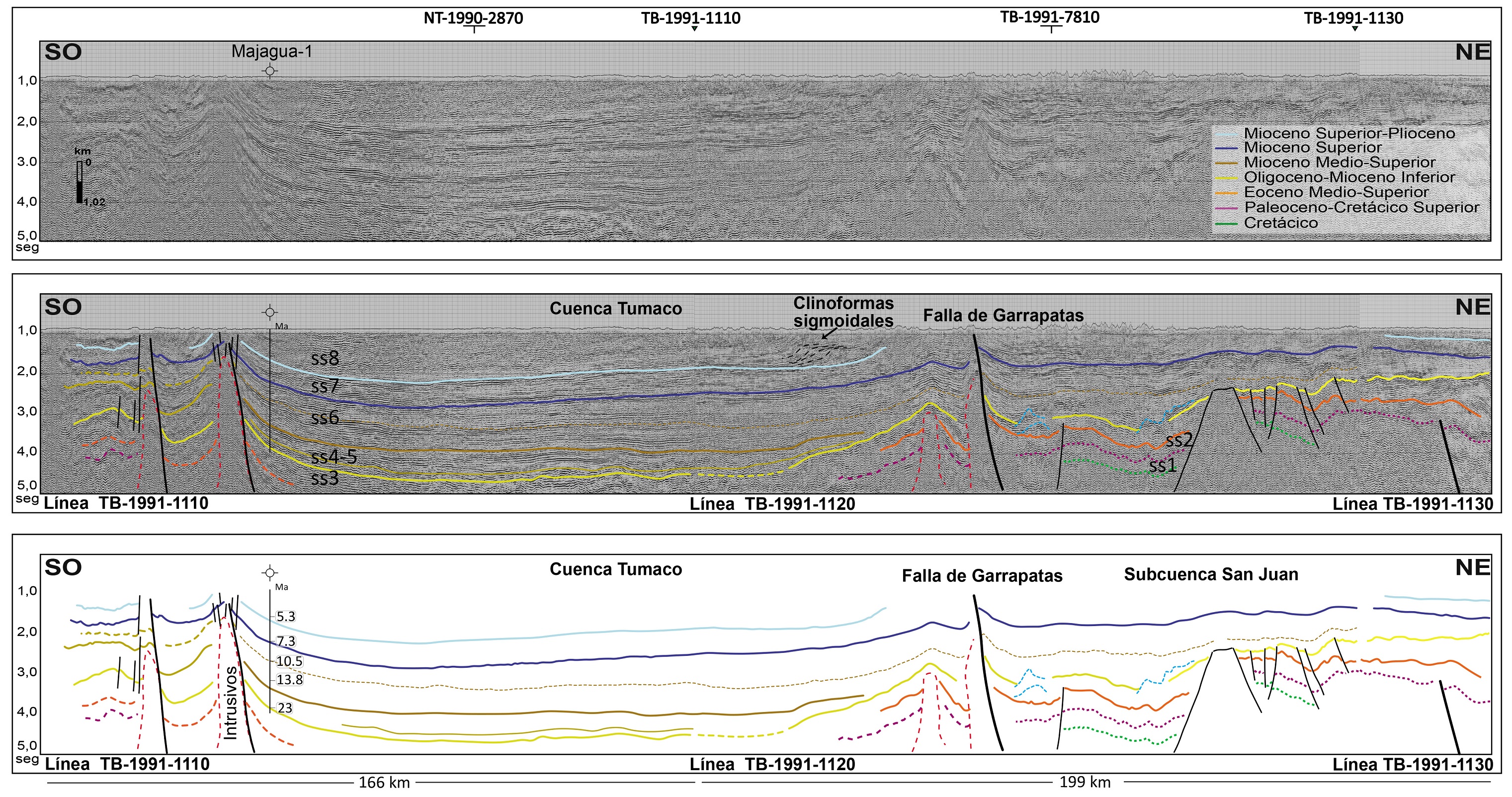The width and height of the screenshot is (1512, 797).
Task: Click the TB-1991-7810 tick marker at top
Action: (1051, 28)
